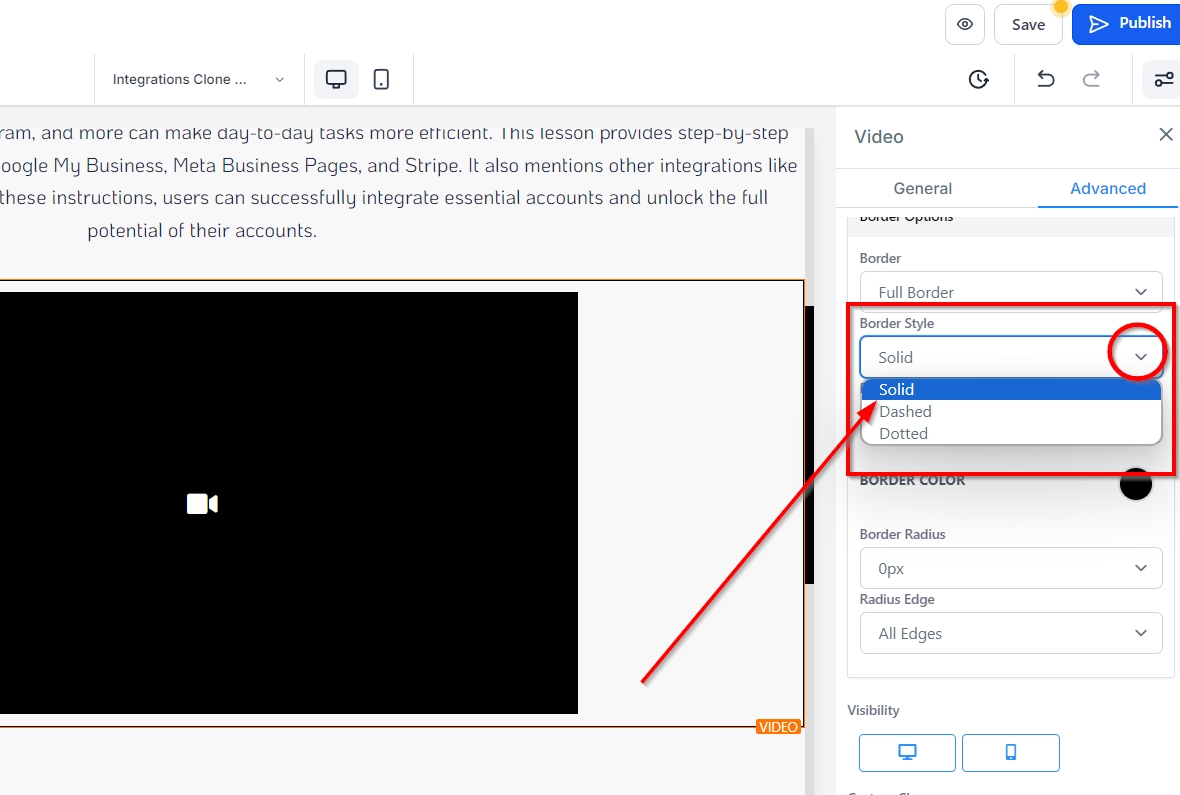The image size is (1180, 795).
Task: Click the undo arrow icon
Action: (x=1045, y=79)
